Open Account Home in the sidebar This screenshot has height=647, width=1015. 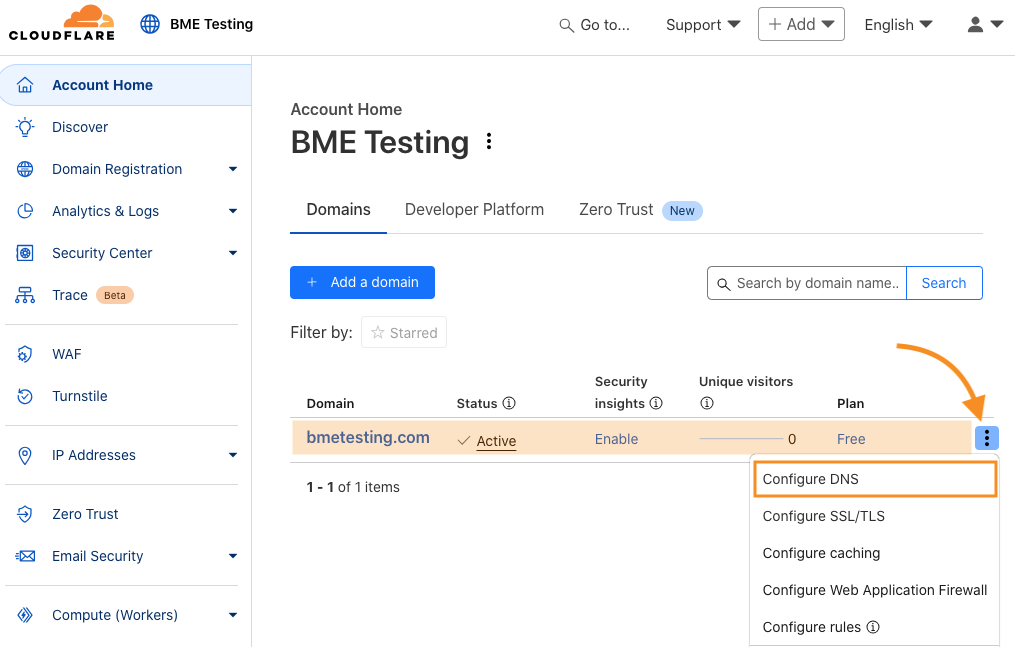click(x=126, y=85)
